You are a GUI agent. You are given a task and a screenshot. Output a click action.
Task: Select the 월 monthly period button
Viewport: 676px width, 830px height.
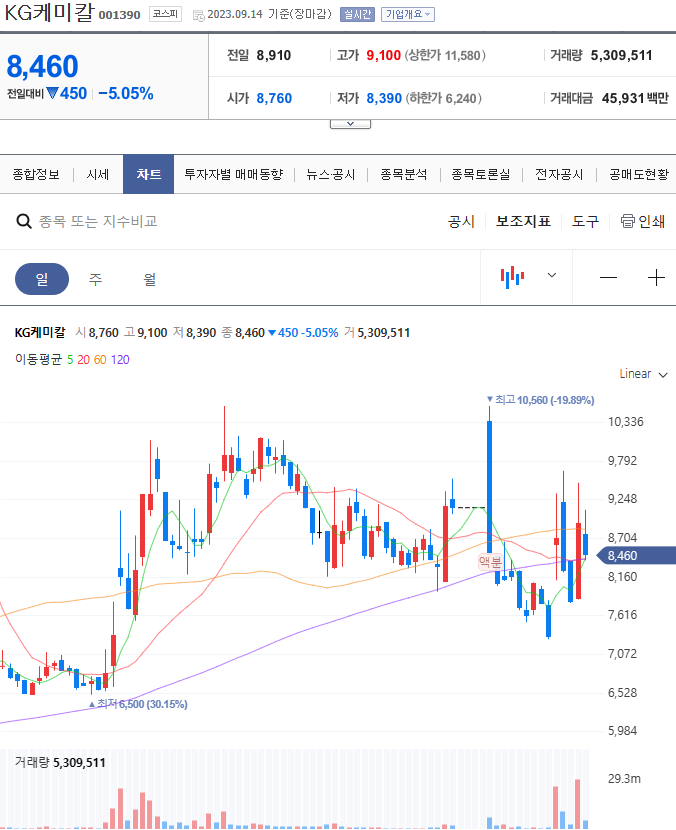coord(150,279)
